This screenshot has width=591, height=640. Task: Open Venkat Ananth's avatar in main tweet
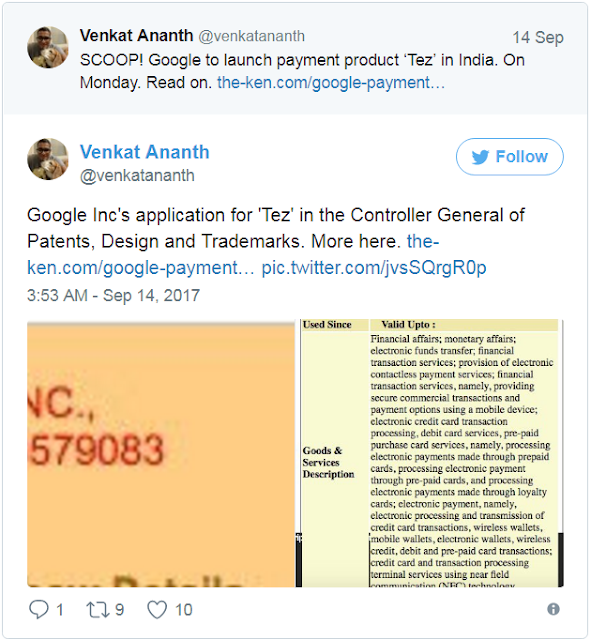pos(48,159)
